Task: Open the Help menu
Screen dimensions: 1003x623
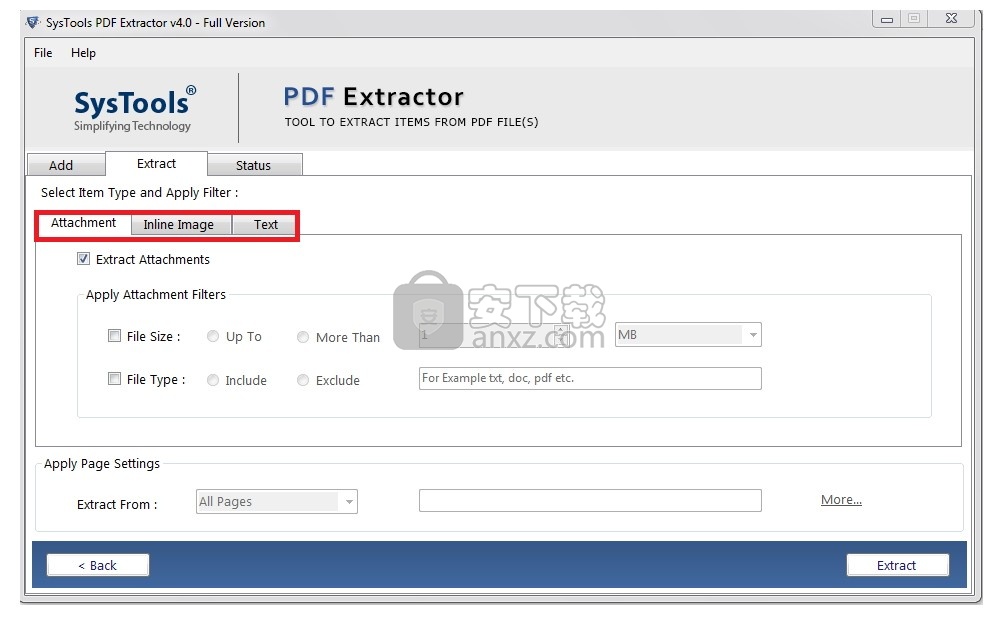Action: pyautogui.click(x=83, y=52)
